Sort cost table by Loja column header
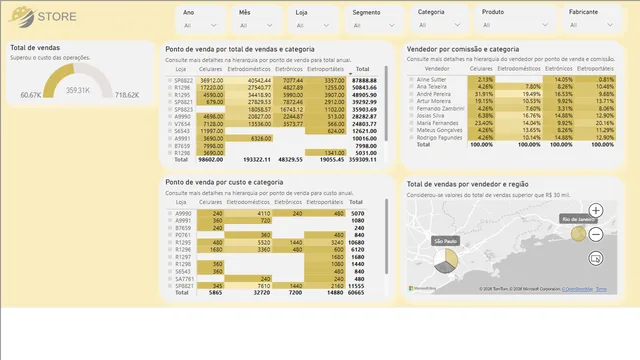This screenshot has height=360, width=640. click(x=181, y=202)
